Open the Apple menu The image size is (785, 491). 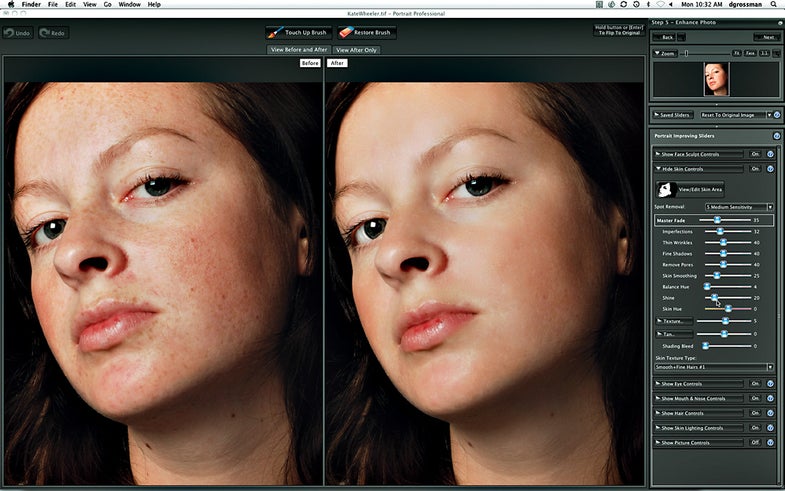[11, 4]
